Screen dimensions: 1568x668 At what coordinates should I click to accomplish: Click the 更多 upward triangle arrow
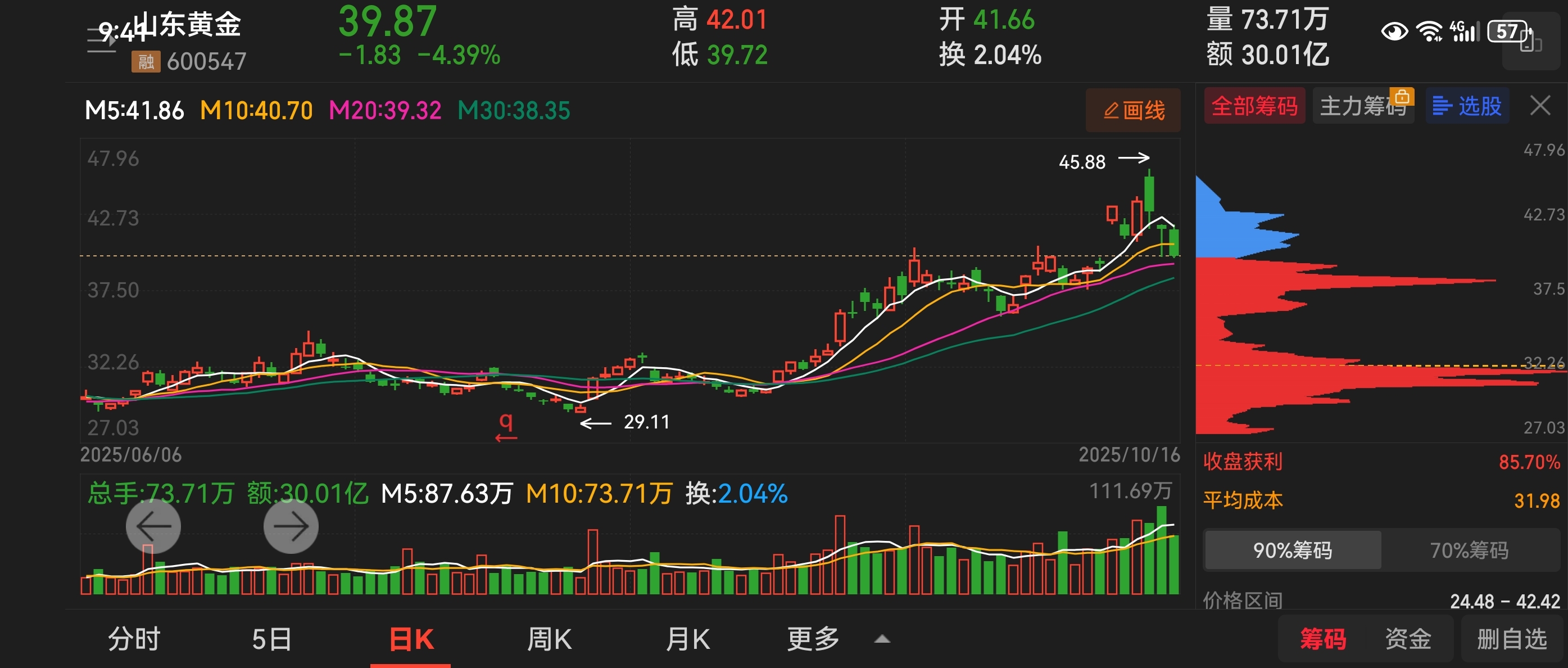coord(882,639)
